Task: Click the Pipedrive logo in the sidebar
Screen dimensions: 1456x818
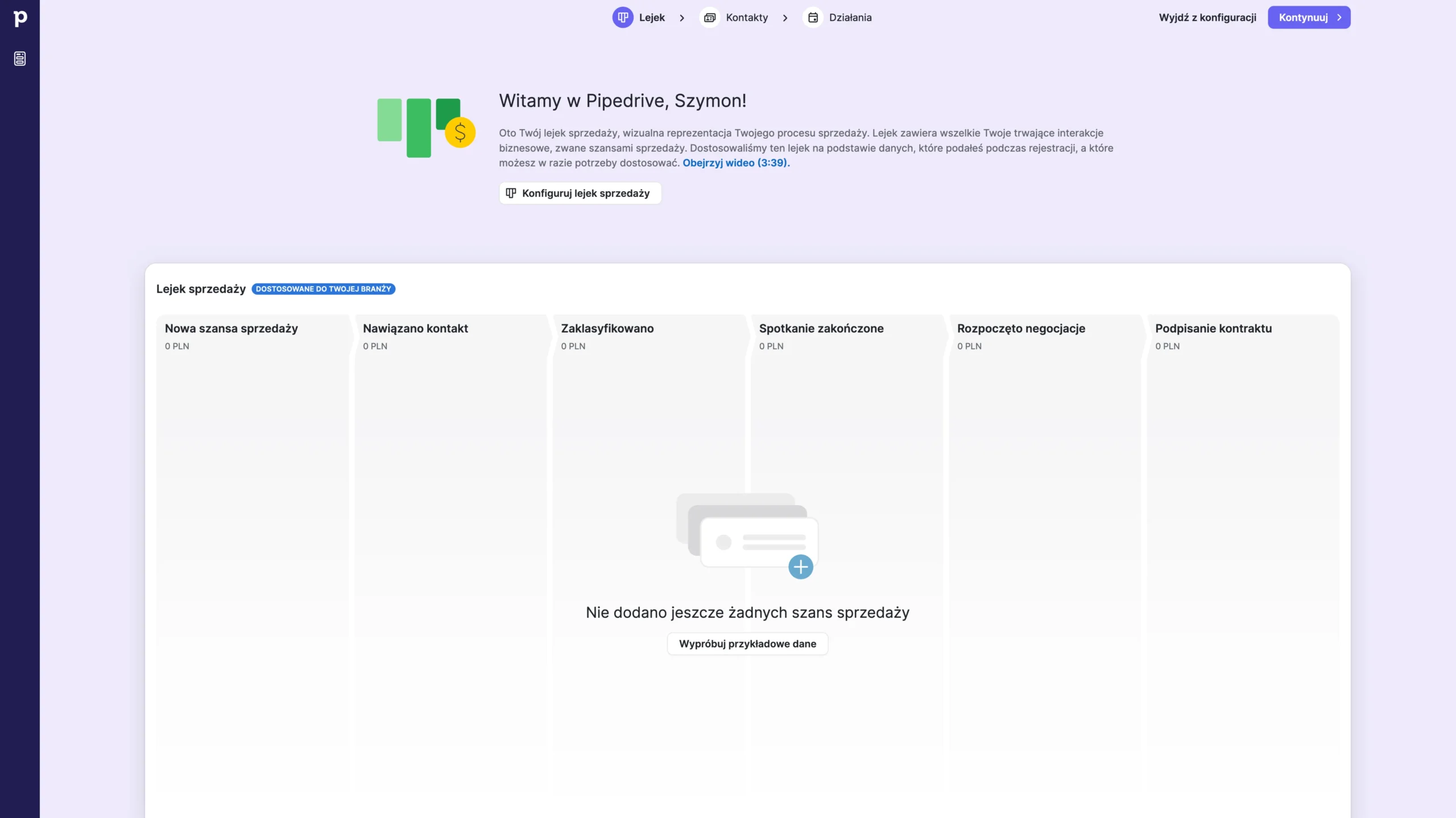Action: click(x=20, y=18)
